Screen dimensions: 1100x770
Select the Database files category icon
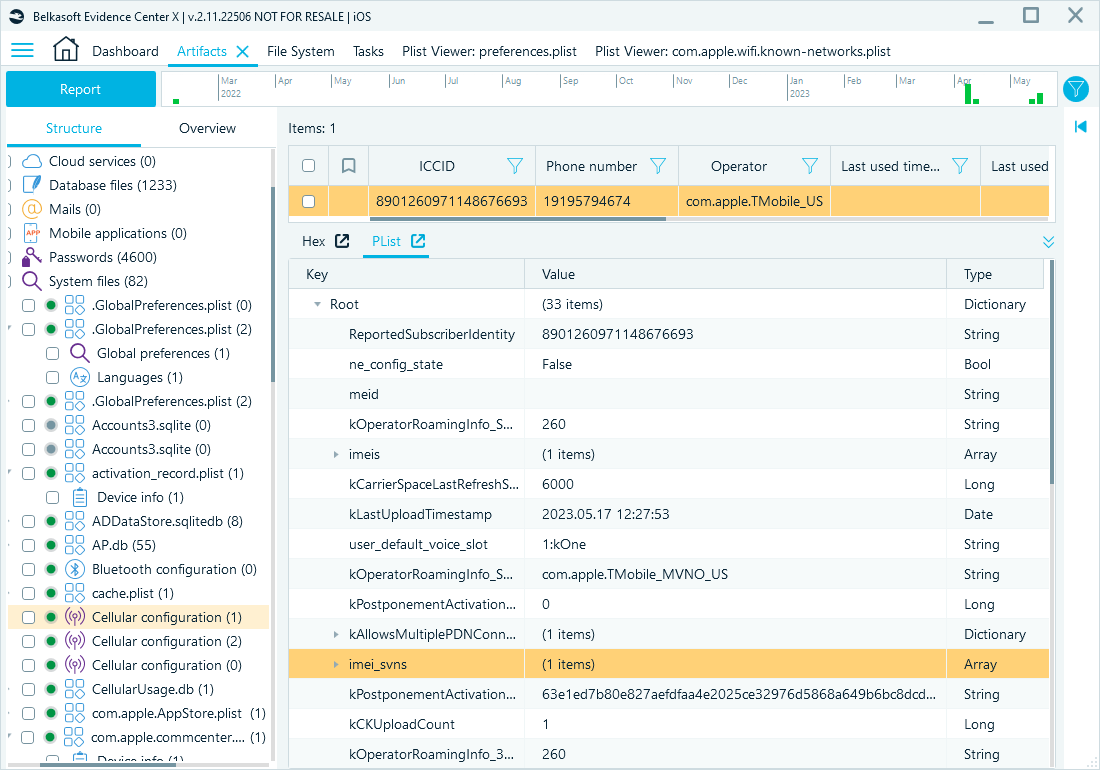(32, 185)
